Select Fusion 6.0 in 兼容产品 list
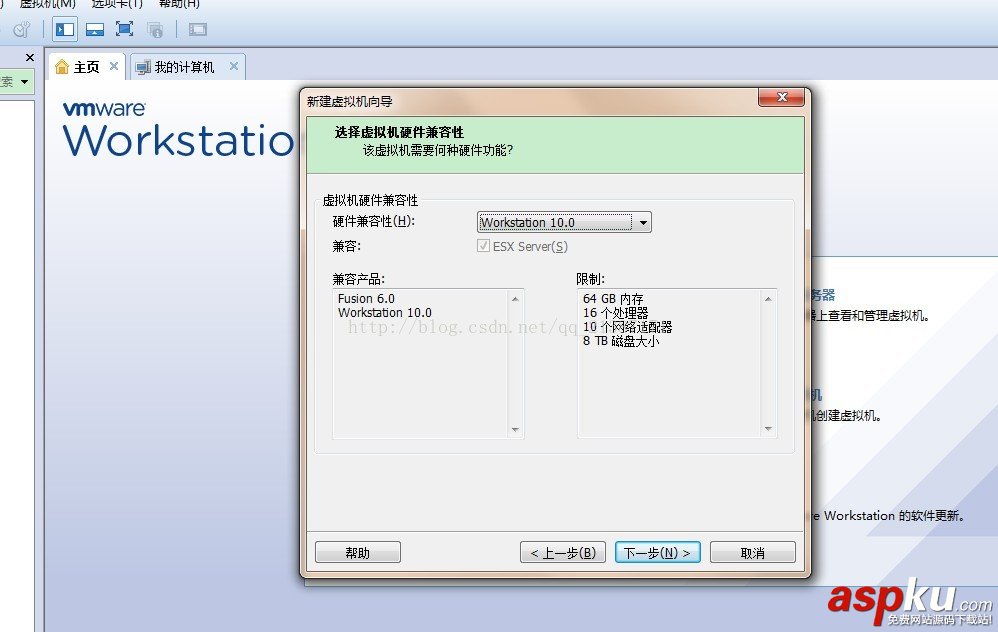The image size is (998, 632). (x=366, y=298)
